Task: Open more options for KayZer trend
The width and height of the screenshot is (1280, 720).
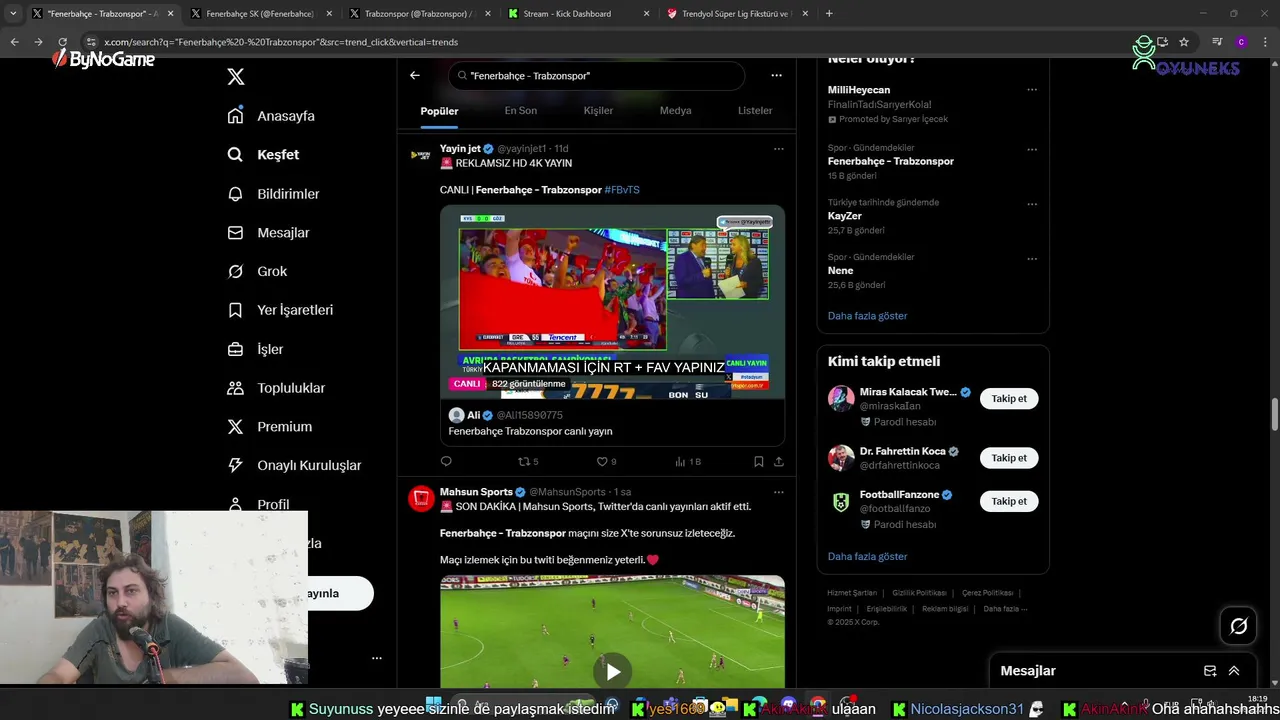Action: (1032, 205)
